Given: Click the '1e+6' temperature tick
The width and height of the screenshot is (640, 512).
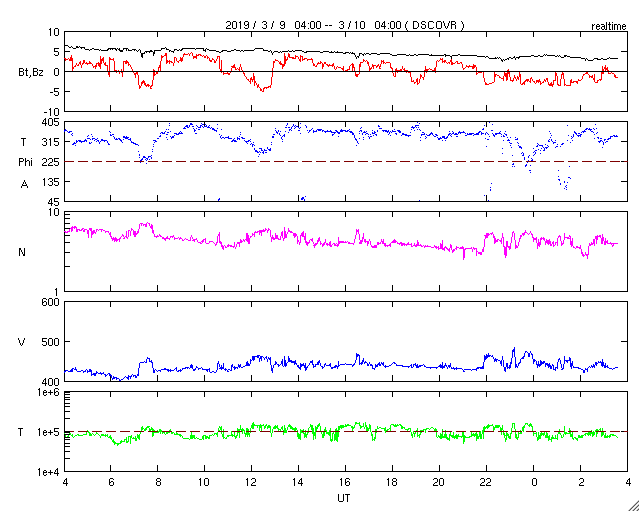Looking at the screenshot, I should coord(47,392).
